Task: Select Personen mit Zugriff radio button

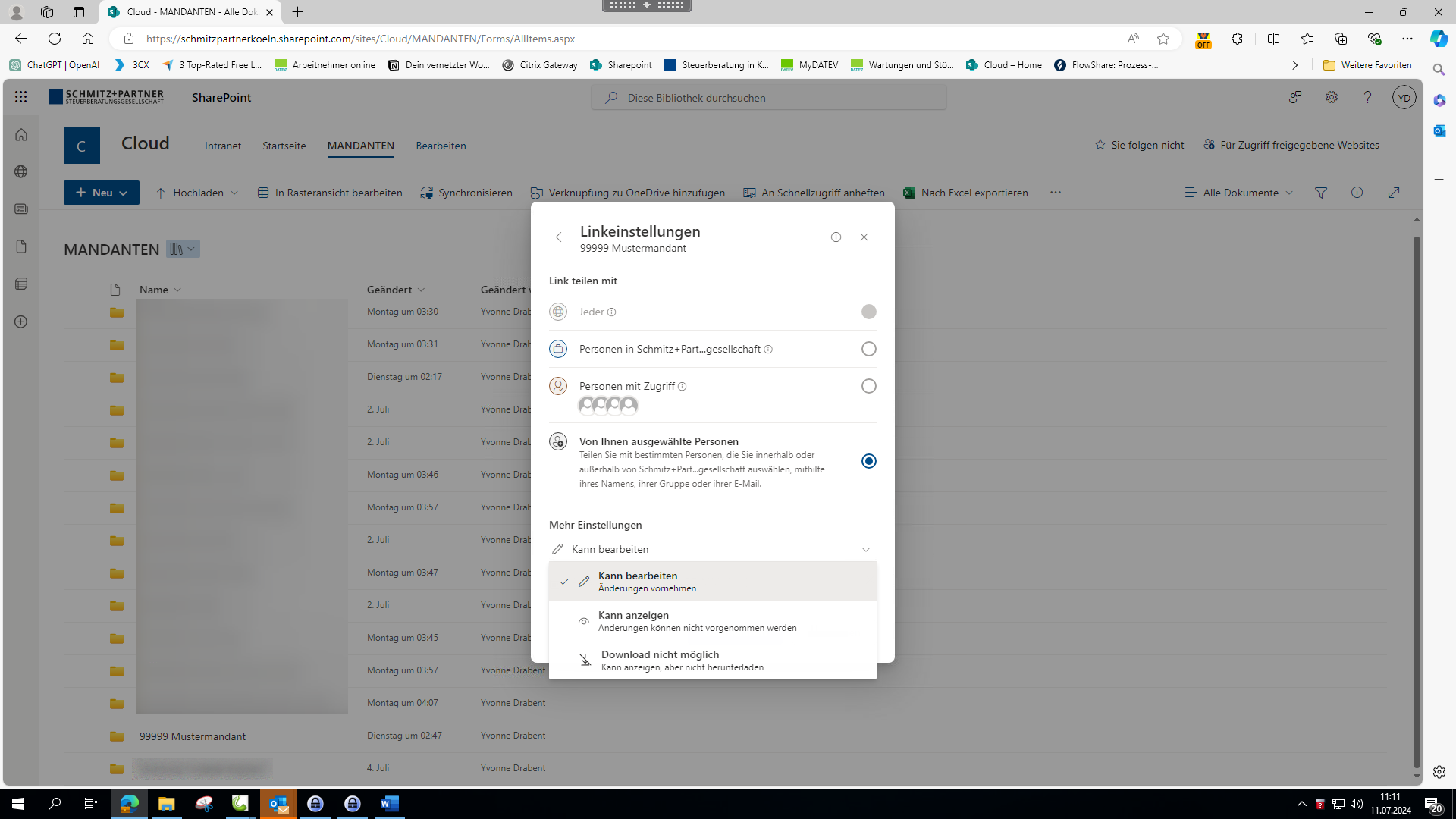Action: coord(869,386)
